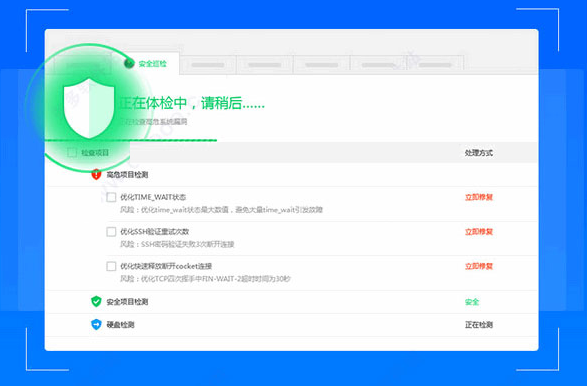
Task: Click the green check shield beside 安全项目检测
Action: click(x=96, y=301)
